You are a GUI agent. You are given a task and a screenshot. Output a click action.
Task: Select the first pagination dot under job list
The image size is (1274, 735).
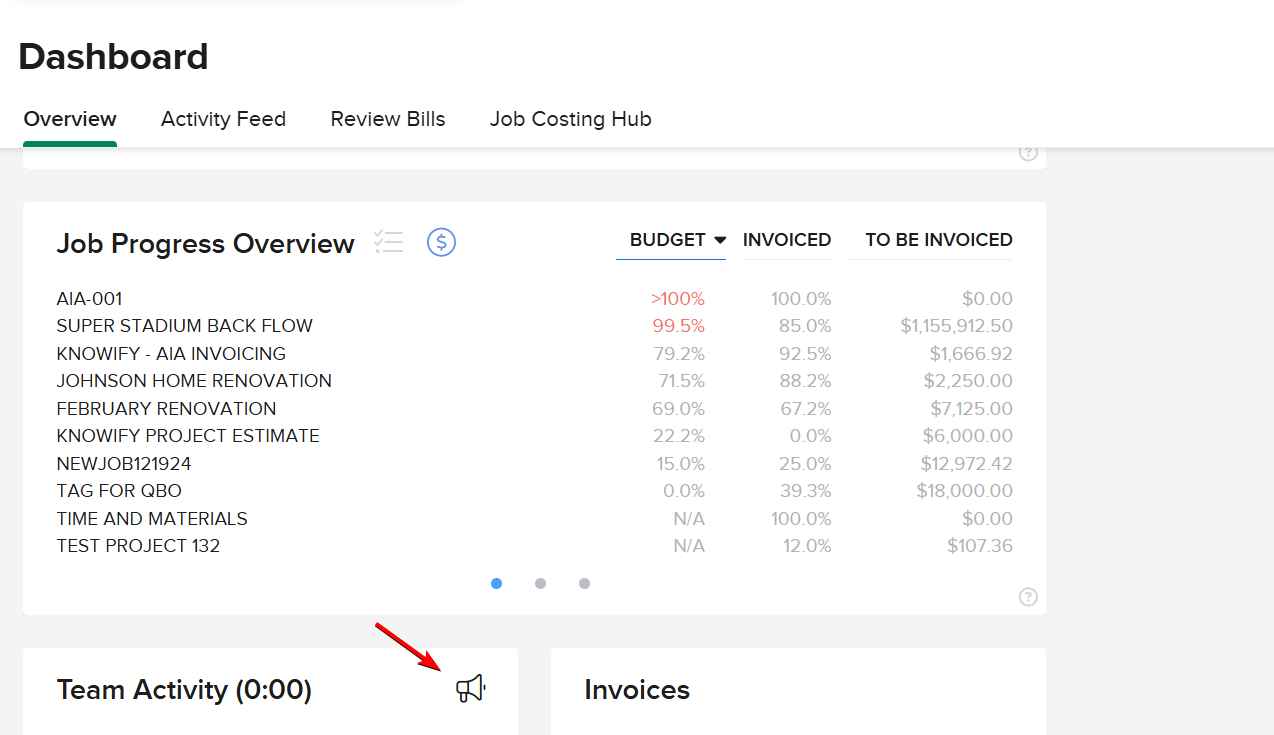tap(496, 583)
